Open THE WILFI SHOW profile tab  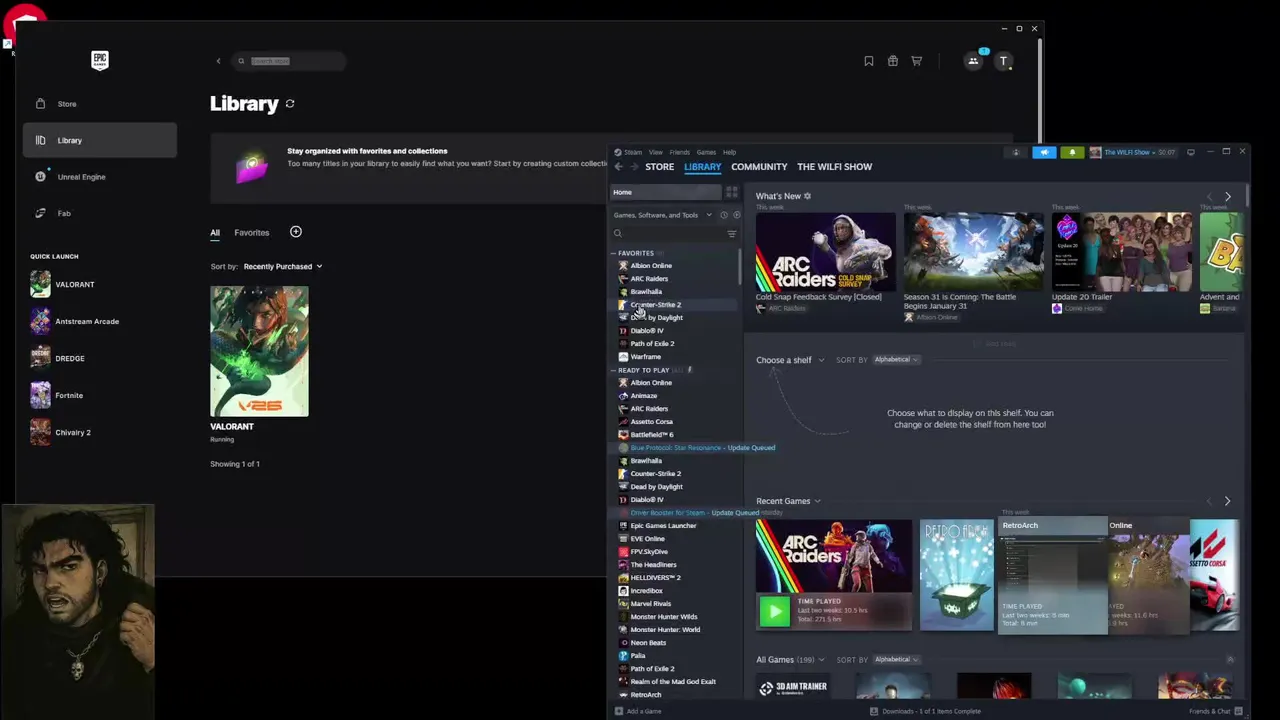coord(834,167)
